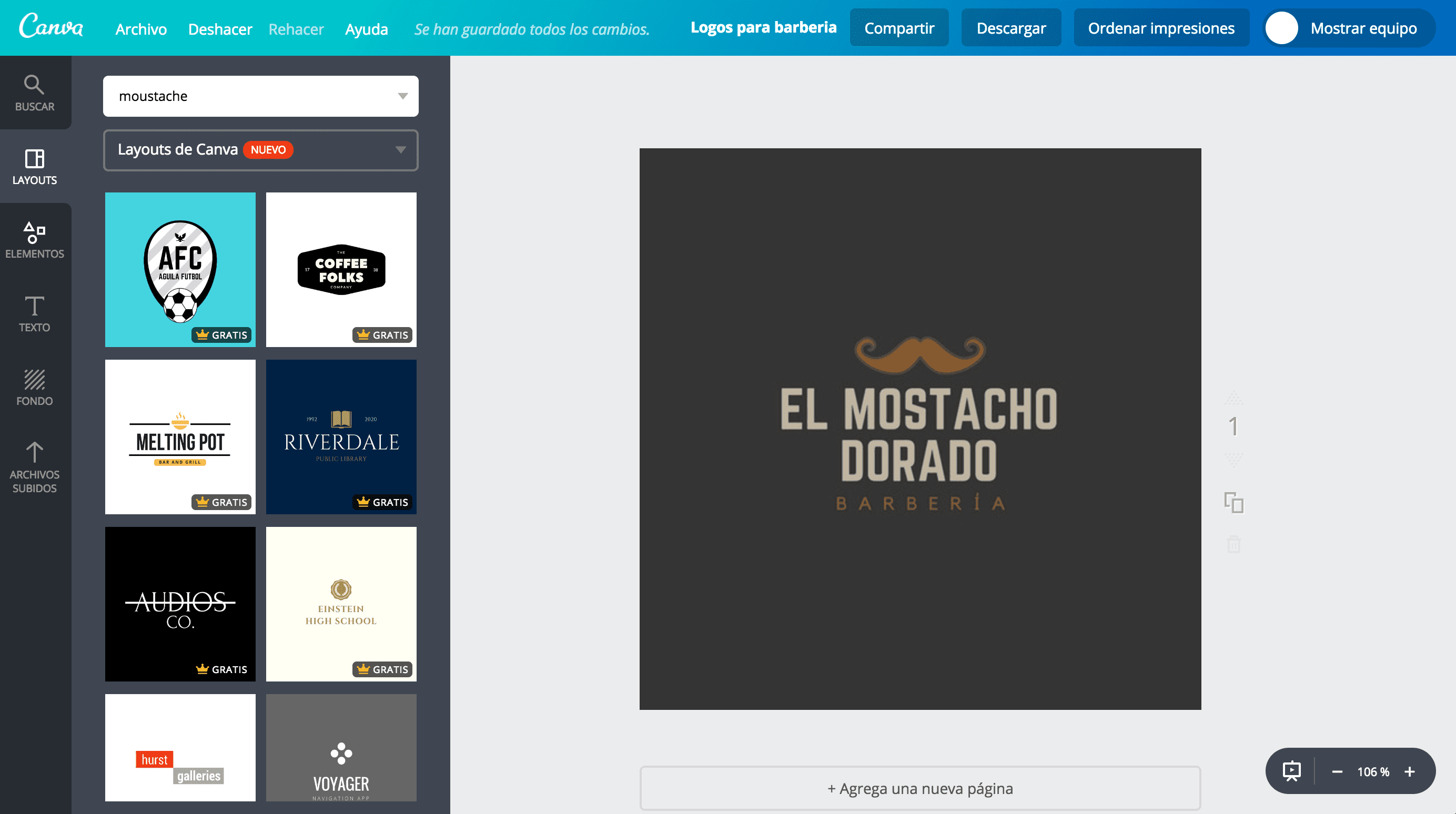
Task: Add a new page with Agrega una nueva página
Action: pos(919,788)
